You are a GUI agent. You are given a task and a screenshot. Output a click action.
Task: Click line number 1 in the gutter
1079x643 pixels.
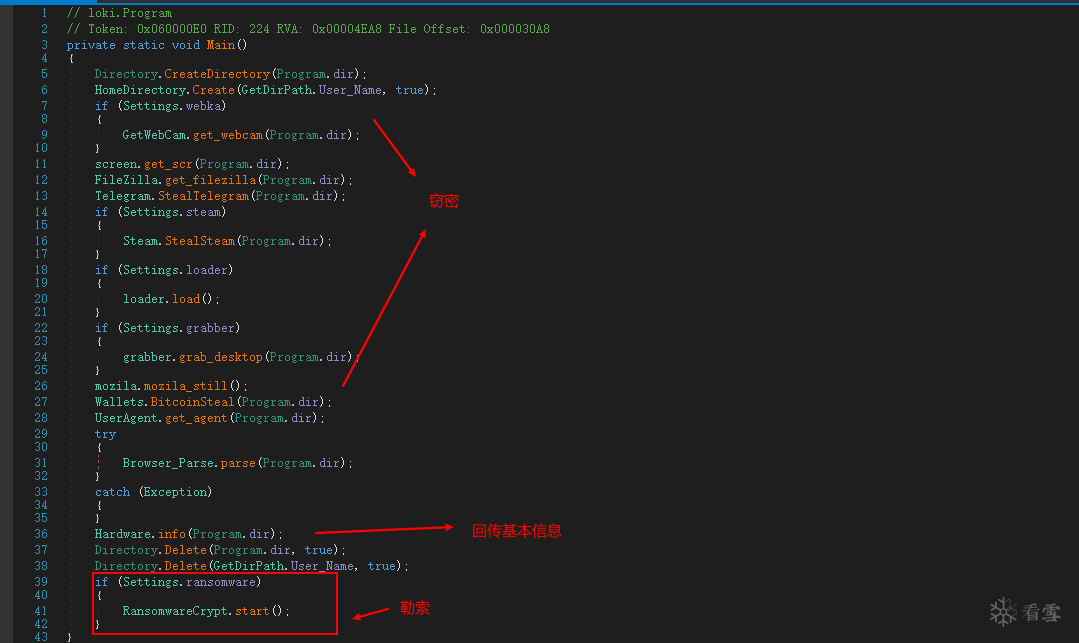point(44,13)
